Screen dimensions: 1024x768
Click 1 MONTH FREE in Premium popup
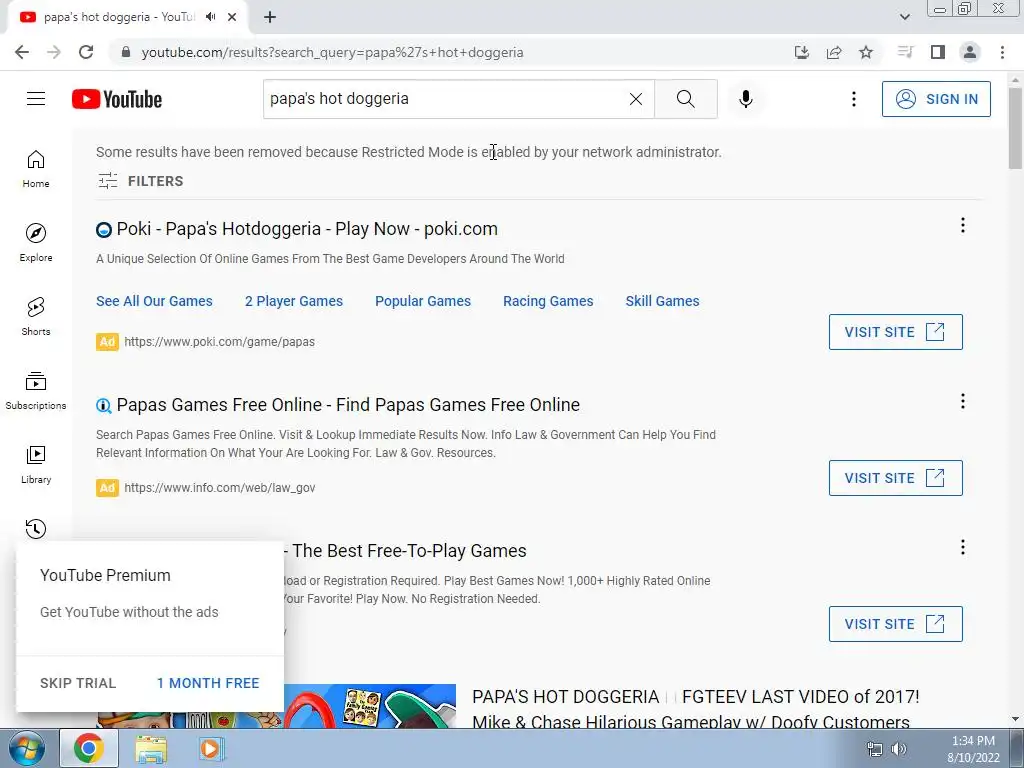(208, 683)
